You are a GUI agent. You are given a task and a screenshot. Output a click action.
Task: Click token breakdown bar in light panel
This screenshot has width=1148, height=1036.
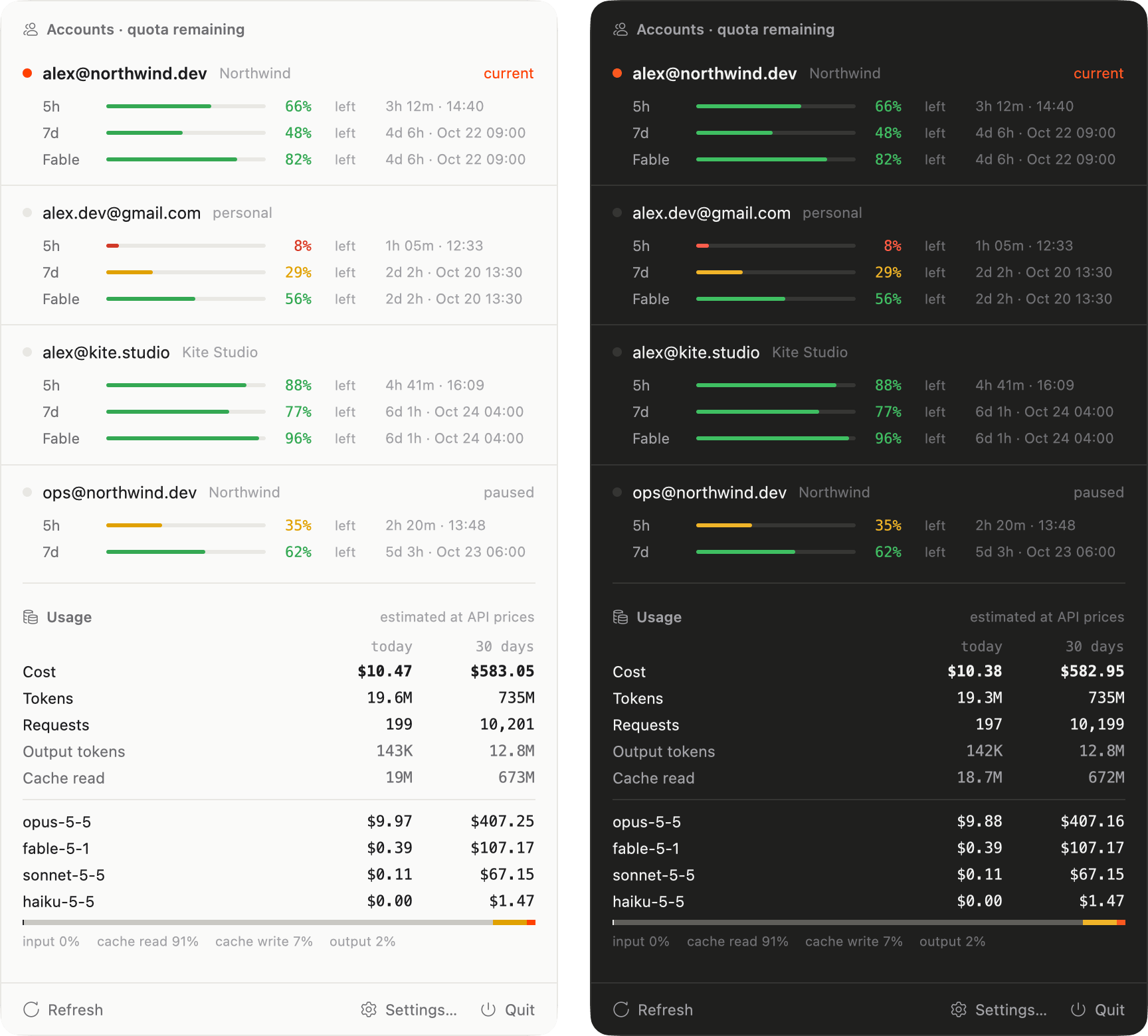(279, 922)
